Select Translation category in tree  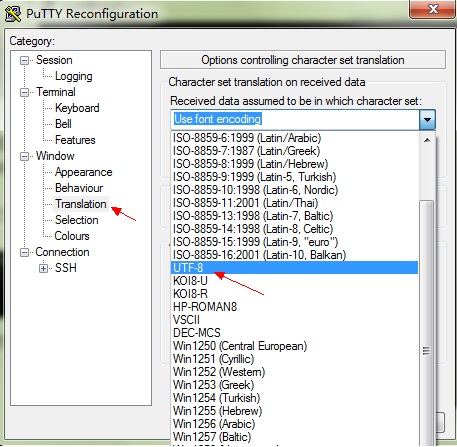[81, 204]
